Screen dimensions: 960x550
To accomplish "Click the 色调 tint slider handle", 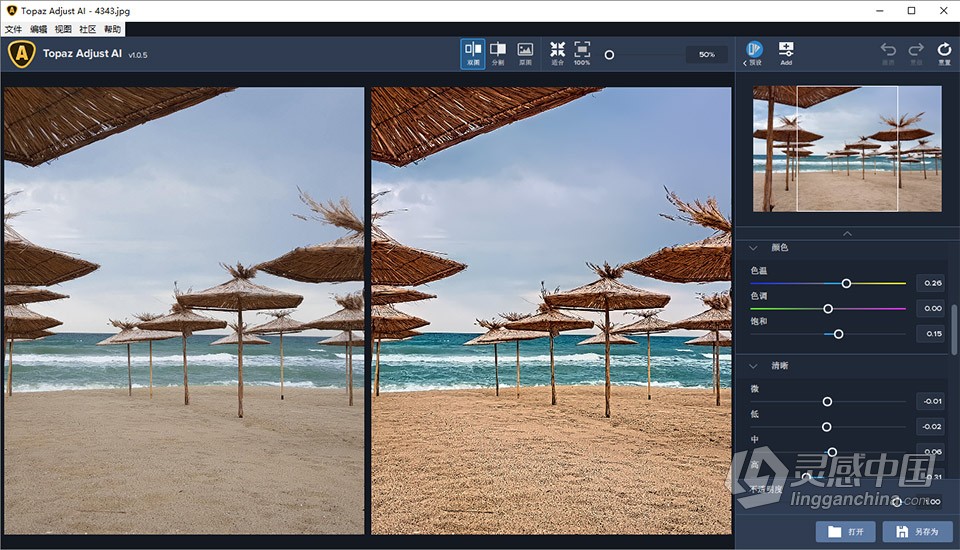I will pos(828,309).
